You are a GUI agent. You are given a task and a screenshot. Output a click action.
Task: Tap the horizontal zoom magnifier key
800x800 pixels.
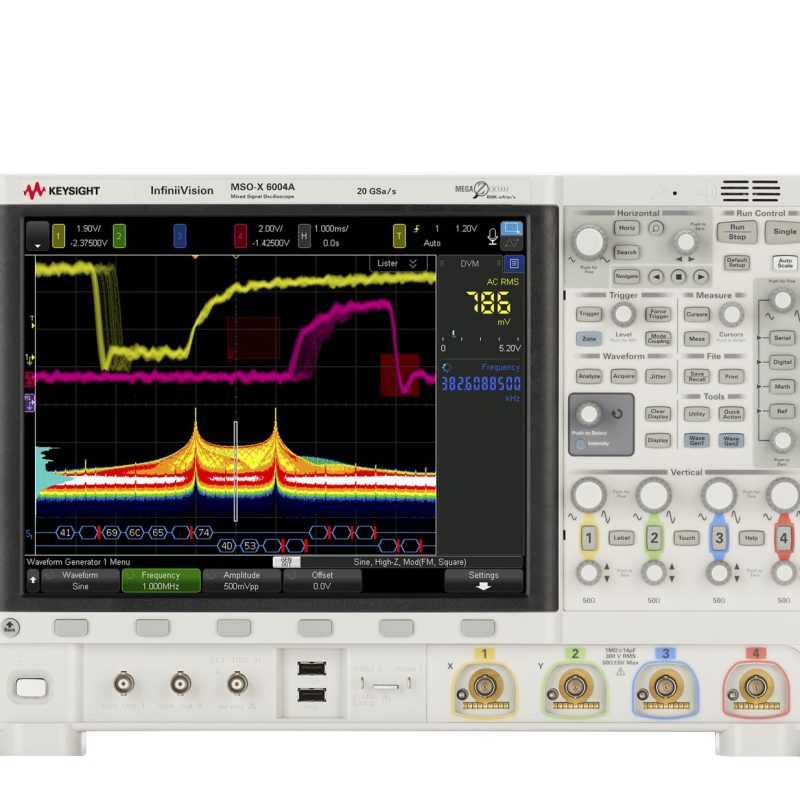pos(656,228)
